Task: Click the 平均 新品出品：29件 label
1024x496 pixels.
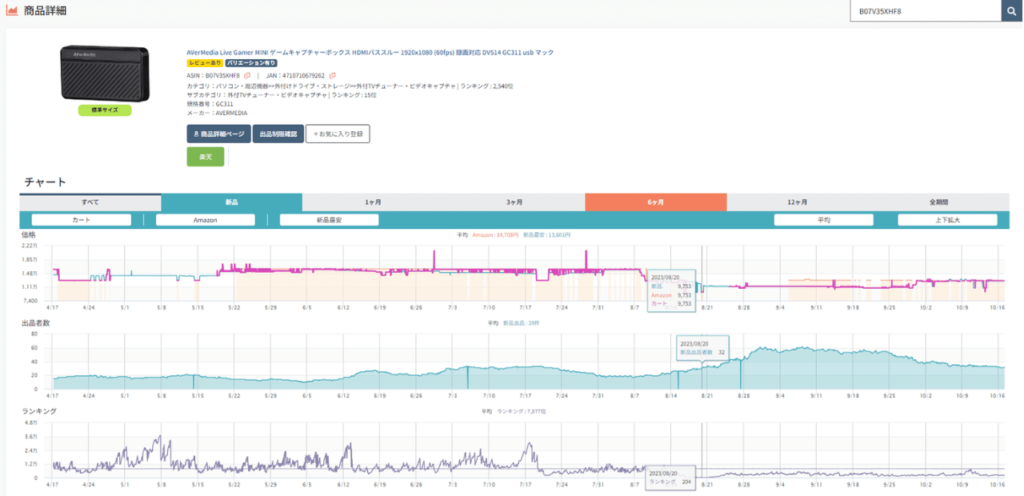Action: click(x=514, y=323)
